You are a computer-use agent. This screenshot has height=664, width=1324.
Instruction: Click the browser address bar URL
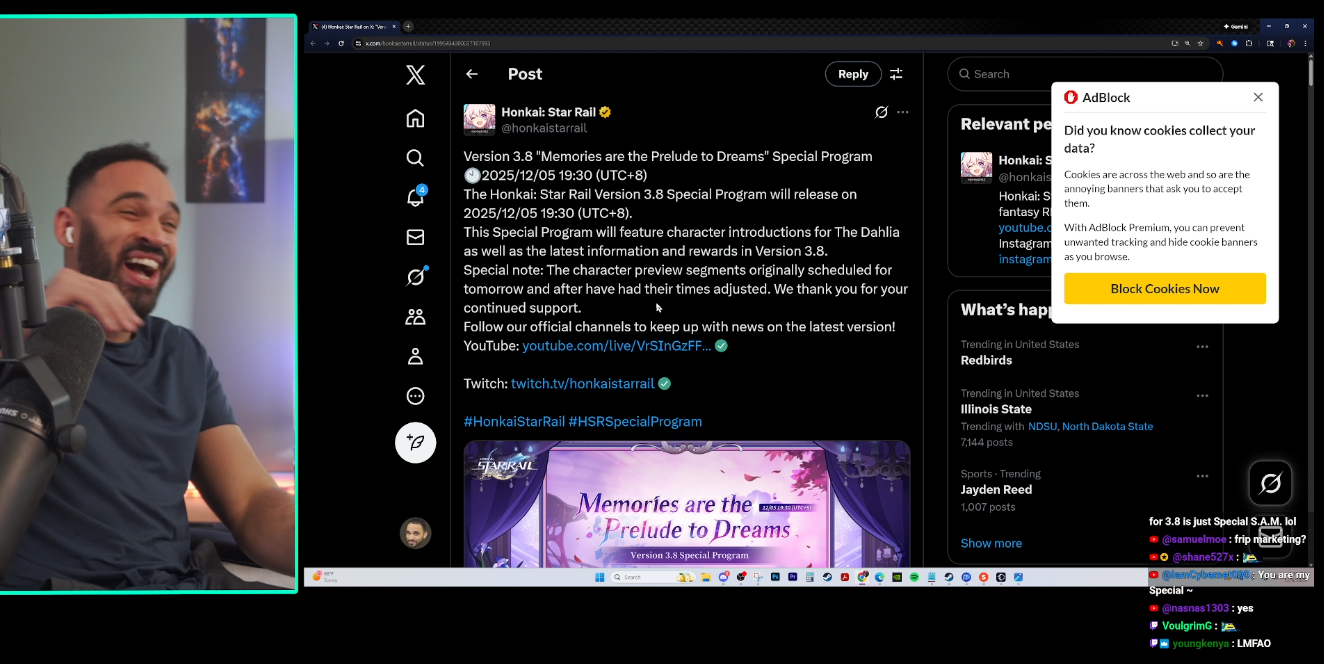(427, 44)
